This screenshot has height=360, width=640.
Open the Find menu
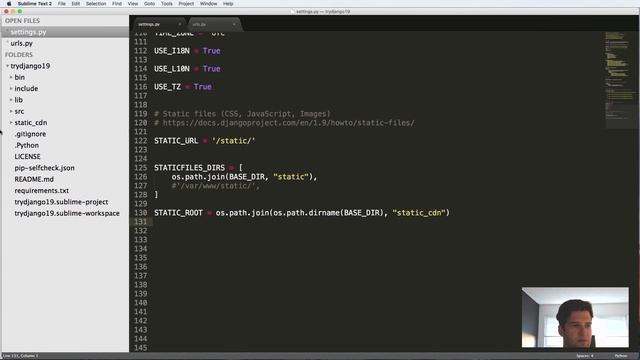click(117, 4)
